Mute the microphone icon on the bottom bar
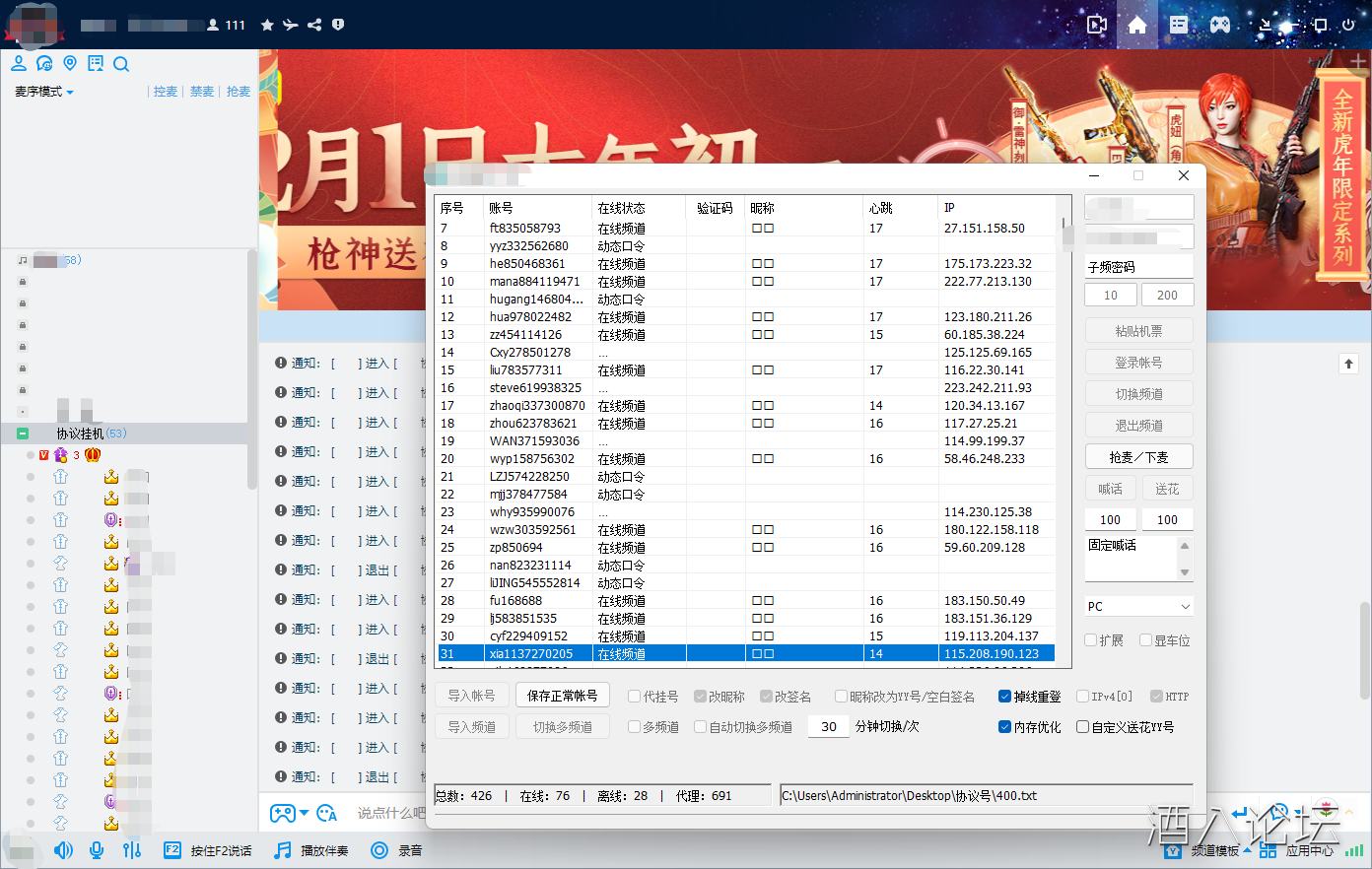The height and width of the screenshot is (869, 1372). [96, 850]
